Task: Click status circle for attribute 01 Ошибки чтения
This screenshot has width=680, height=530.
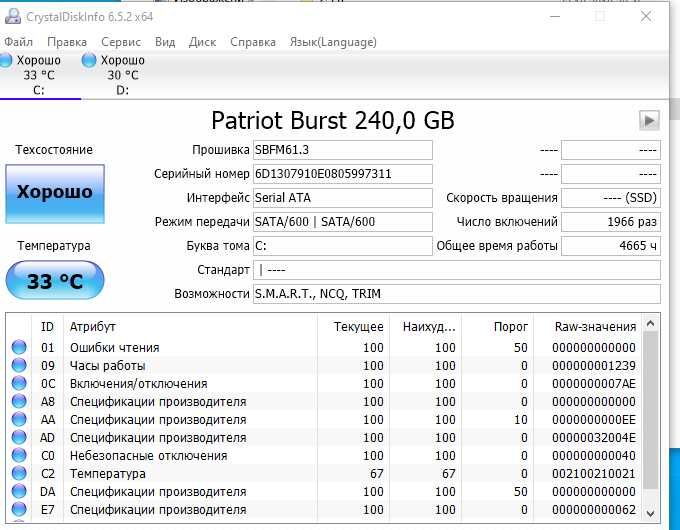Action: coord(19,347)
